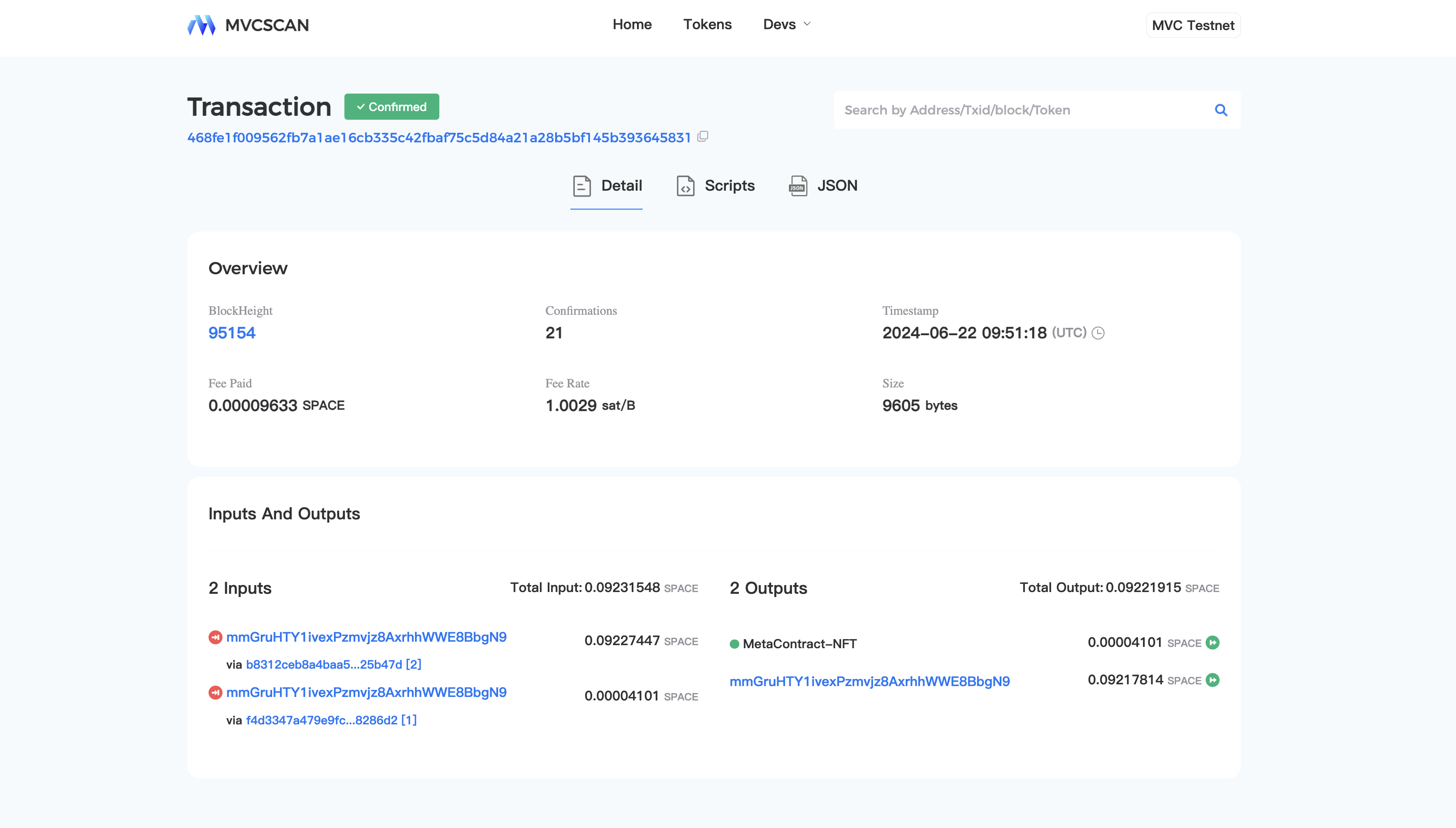
Task: Navigate to Home menu item
Action: coord(632,24)
